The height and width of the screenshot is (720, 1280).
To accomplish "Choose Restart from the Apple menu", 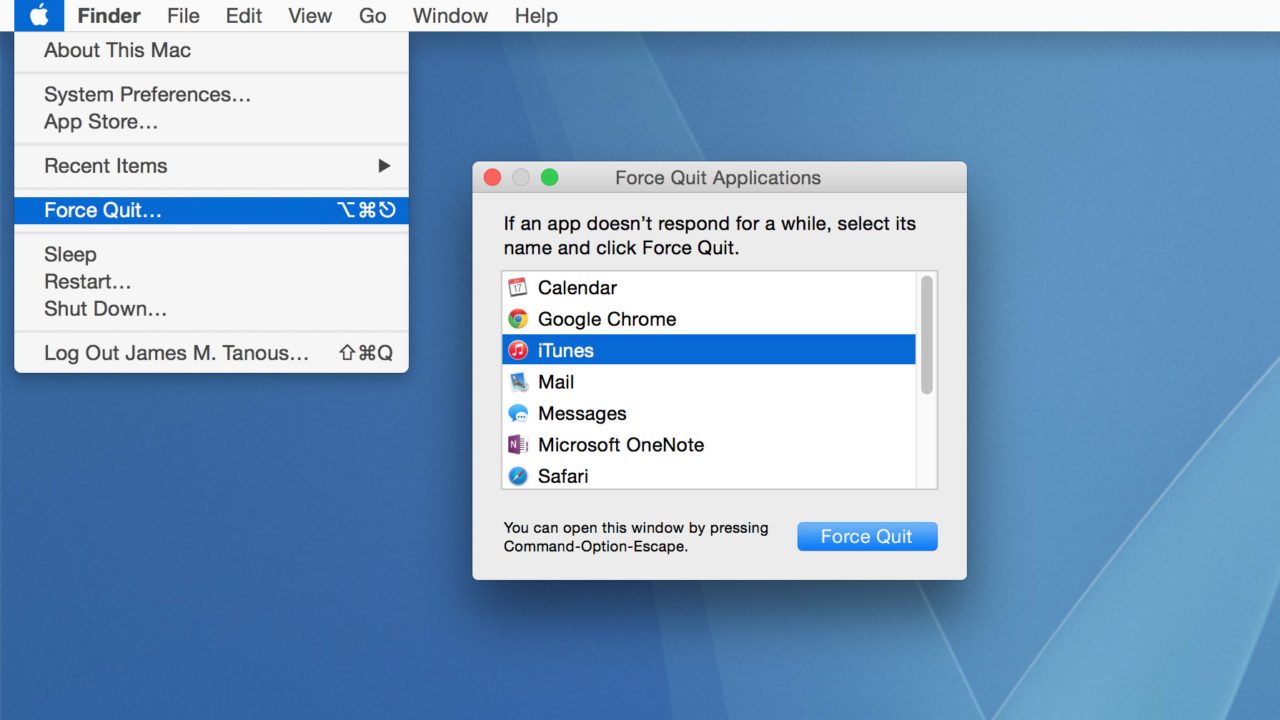I will pos(88,281).
